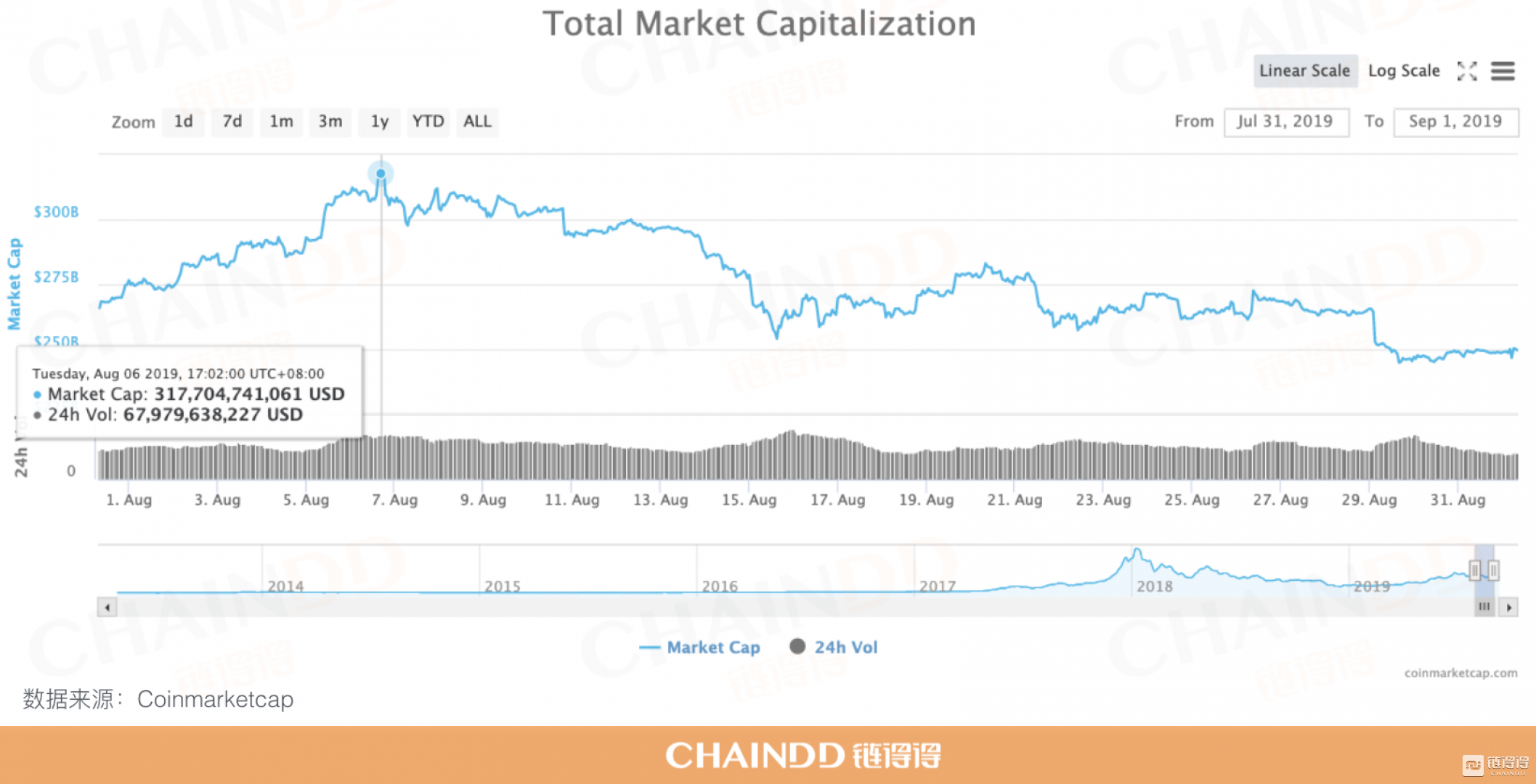Click the navigator left scroll arrow
This screenshot has width=1536, height=784.
click(x=107, y=607)
